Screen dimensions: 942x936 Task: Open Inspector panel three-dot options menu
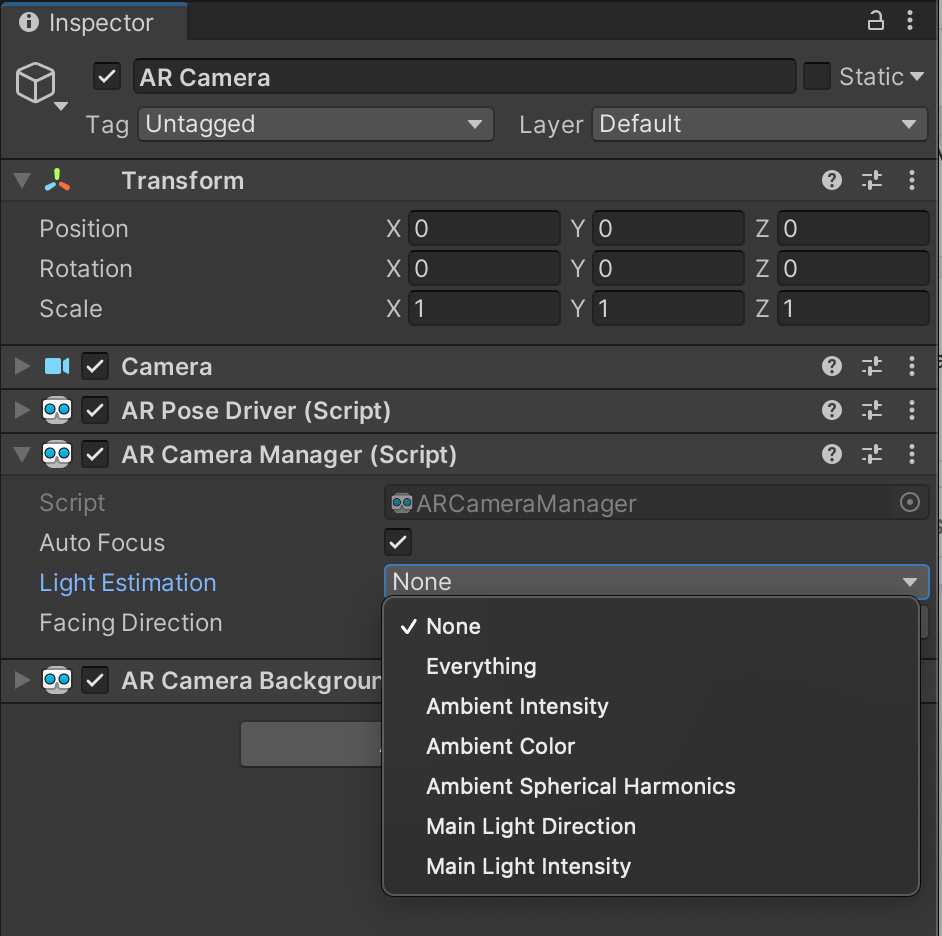tap(911, 21)
